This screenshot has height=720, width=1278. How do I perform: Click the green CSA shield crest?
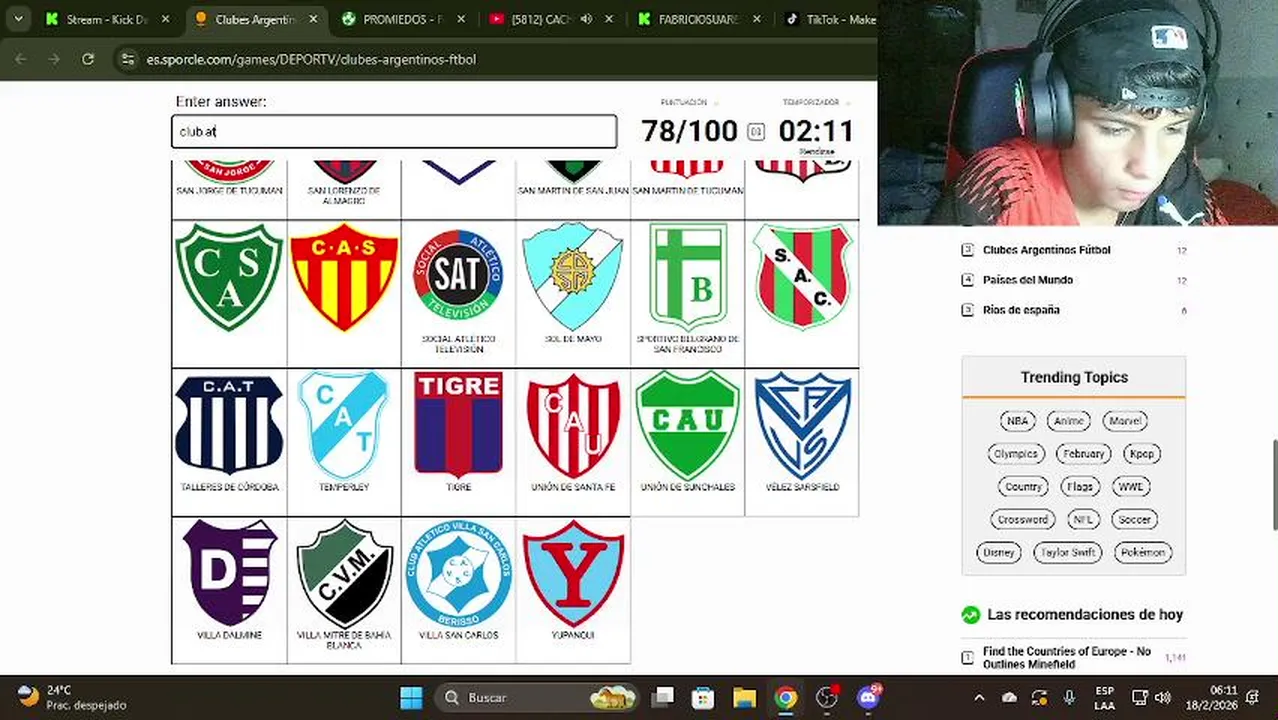pos(229,277)
